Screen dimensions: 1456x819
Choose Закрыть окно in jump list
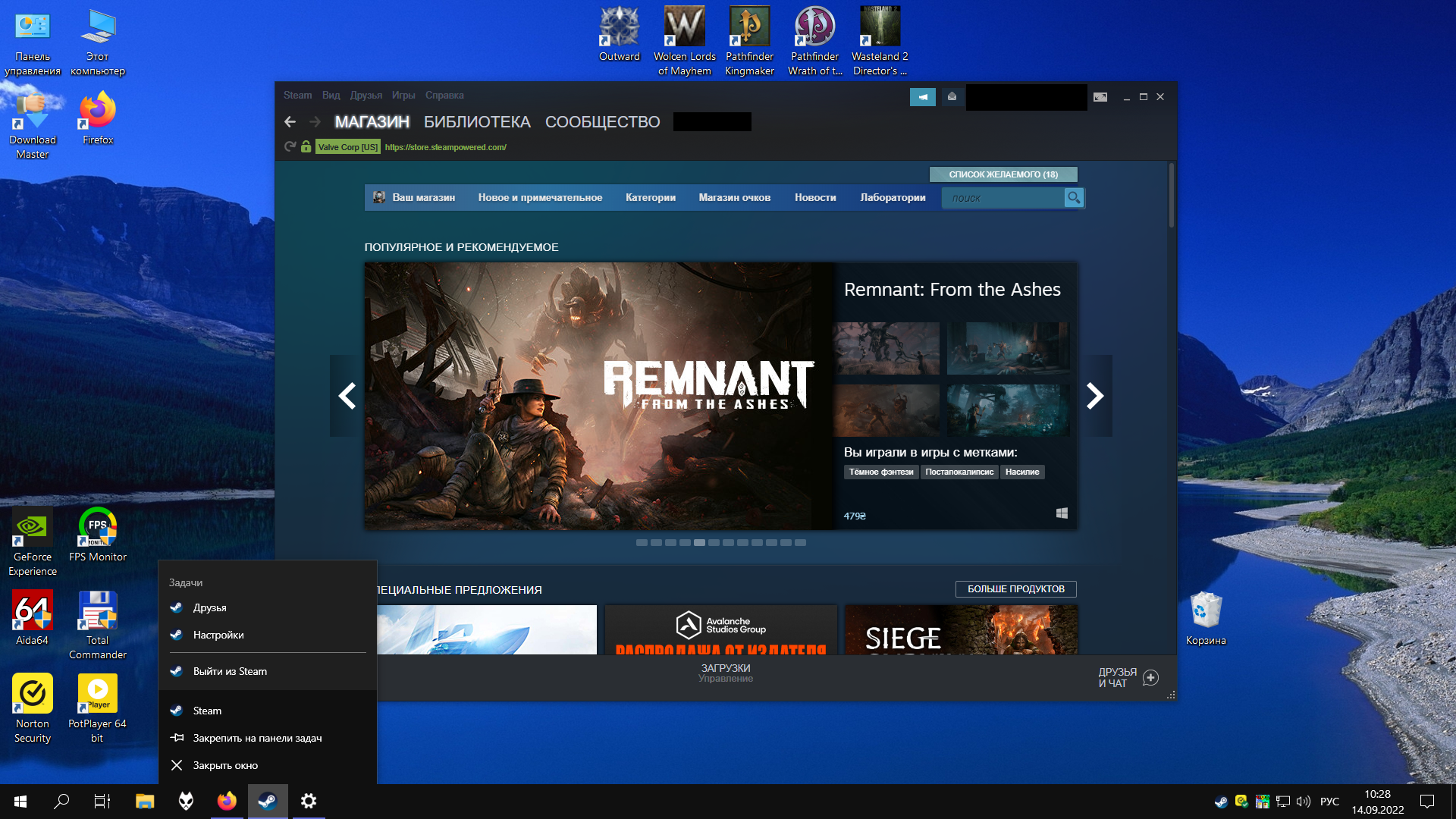click(268, 765)
